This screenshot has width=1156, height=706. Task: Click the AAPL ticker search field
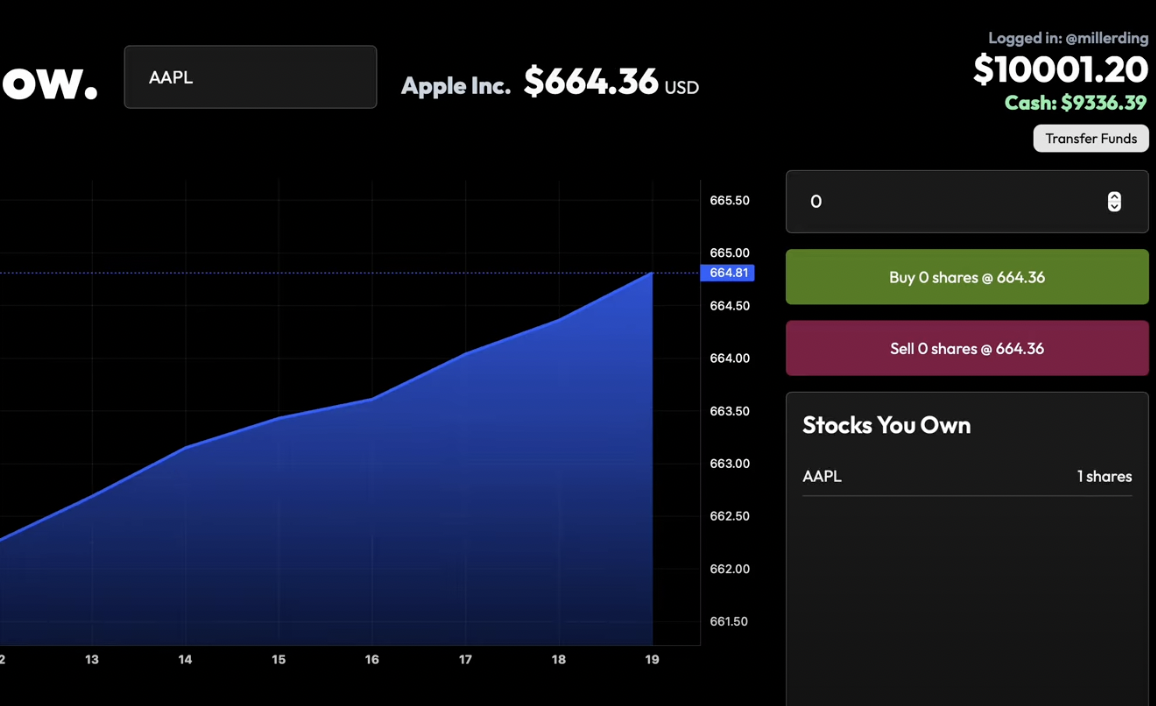click(x=250, y=77)
